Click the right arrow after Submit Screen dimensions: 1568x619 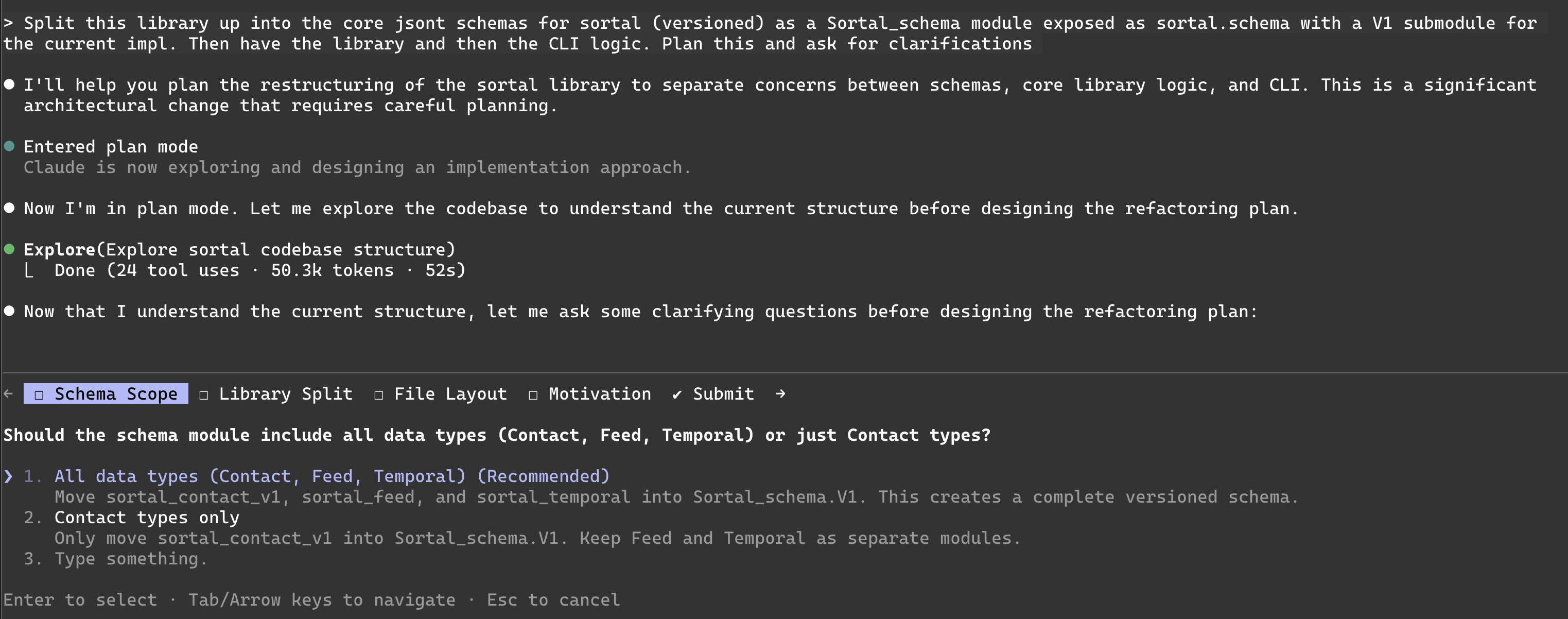(780, 394)
